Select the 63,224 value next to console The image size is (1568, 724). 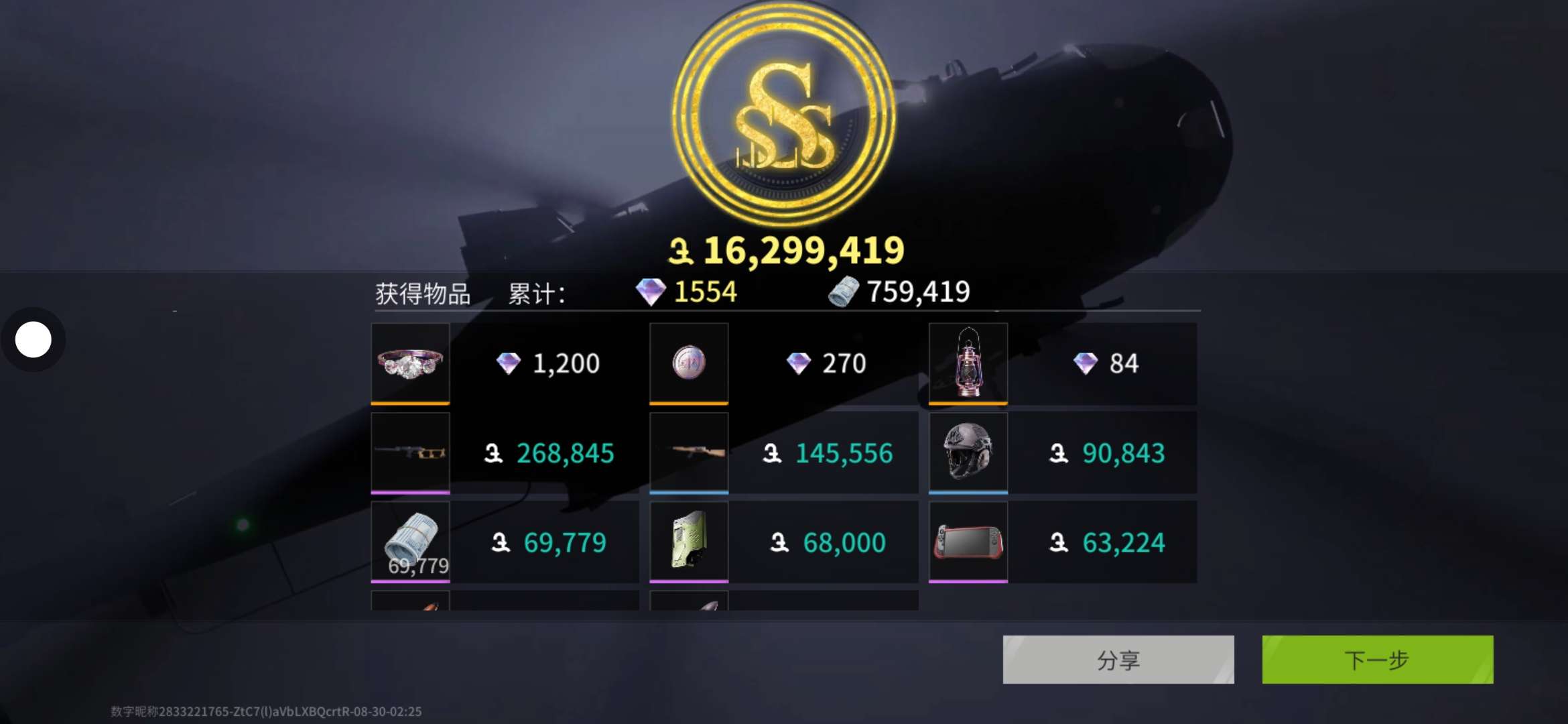[x=1124, y=542]
